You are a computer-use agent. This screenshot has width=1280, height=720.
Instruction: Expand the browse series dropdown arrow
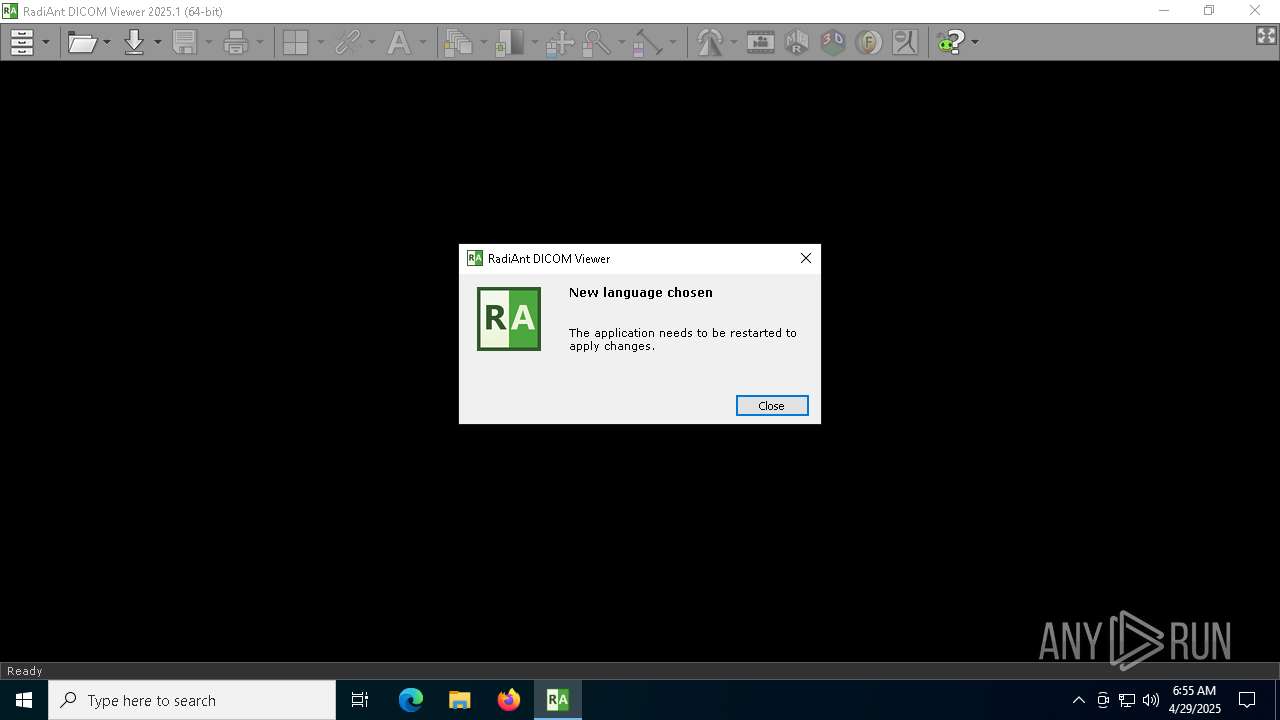[x=484, y=42]
